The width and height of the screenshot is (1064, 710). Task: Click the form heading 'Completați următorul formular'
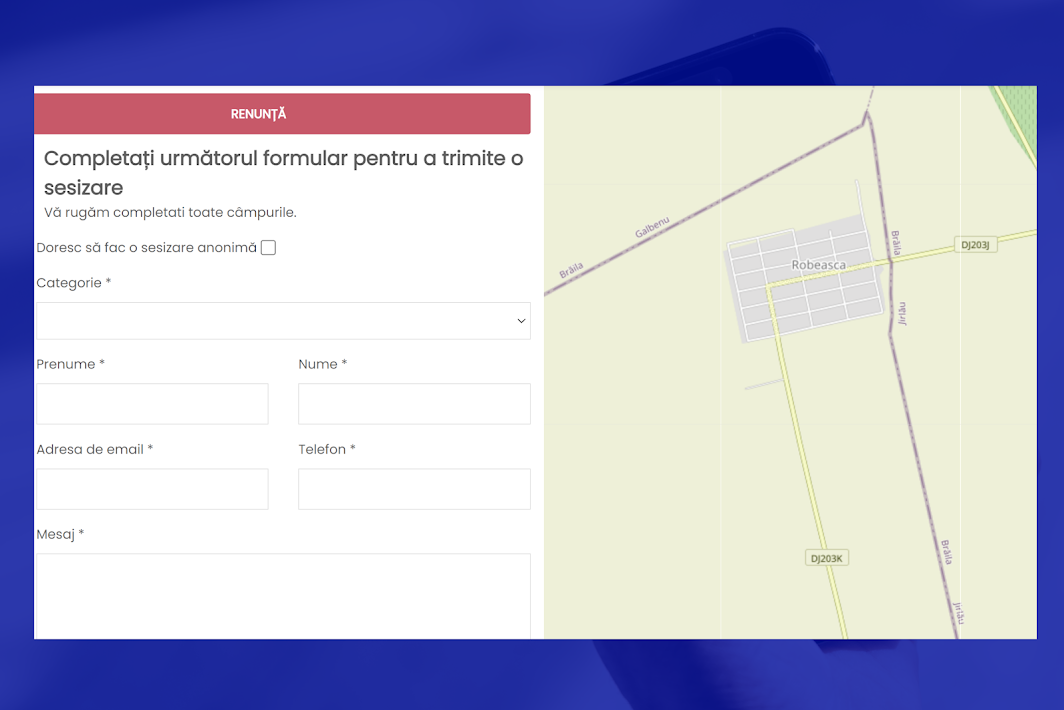(x=284, y=172)
